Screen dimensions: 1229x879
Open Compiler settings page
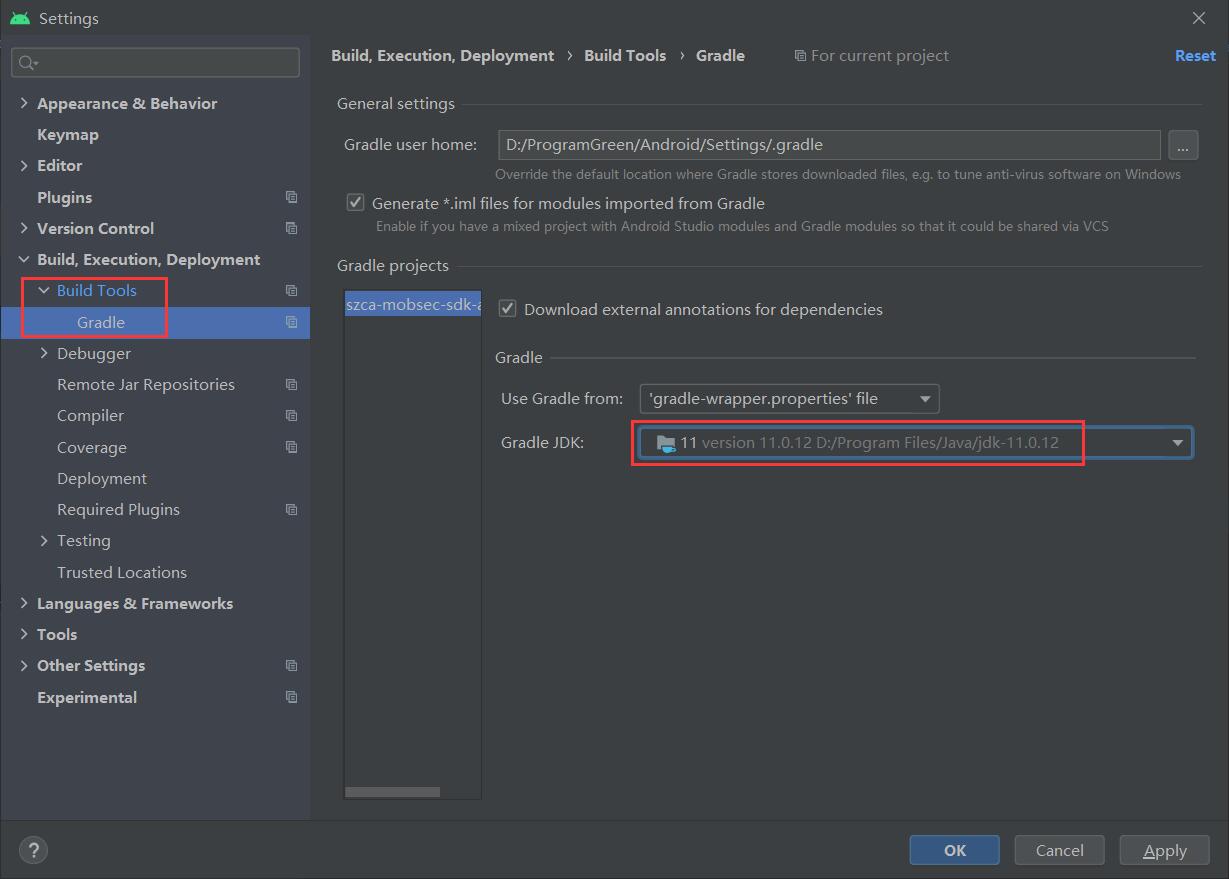91,415
